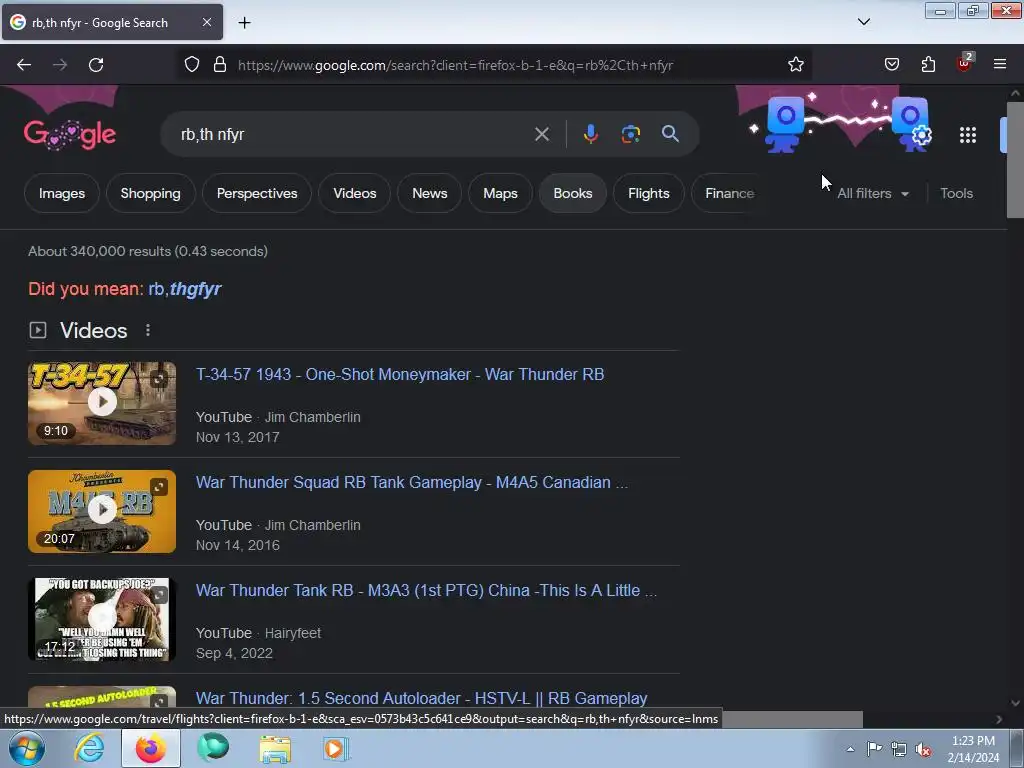Bookmark this page with the star icon
The height and width of the screenshot is (768, 1024).
click(x=795, y=64)
